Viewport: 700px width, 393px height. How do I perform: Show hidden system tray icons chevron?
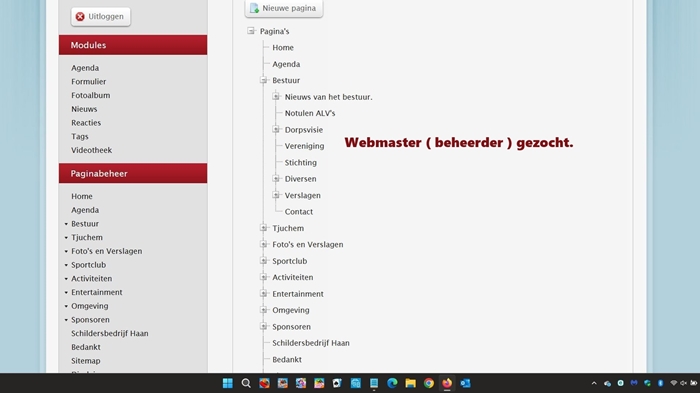[x=594, y=383]
